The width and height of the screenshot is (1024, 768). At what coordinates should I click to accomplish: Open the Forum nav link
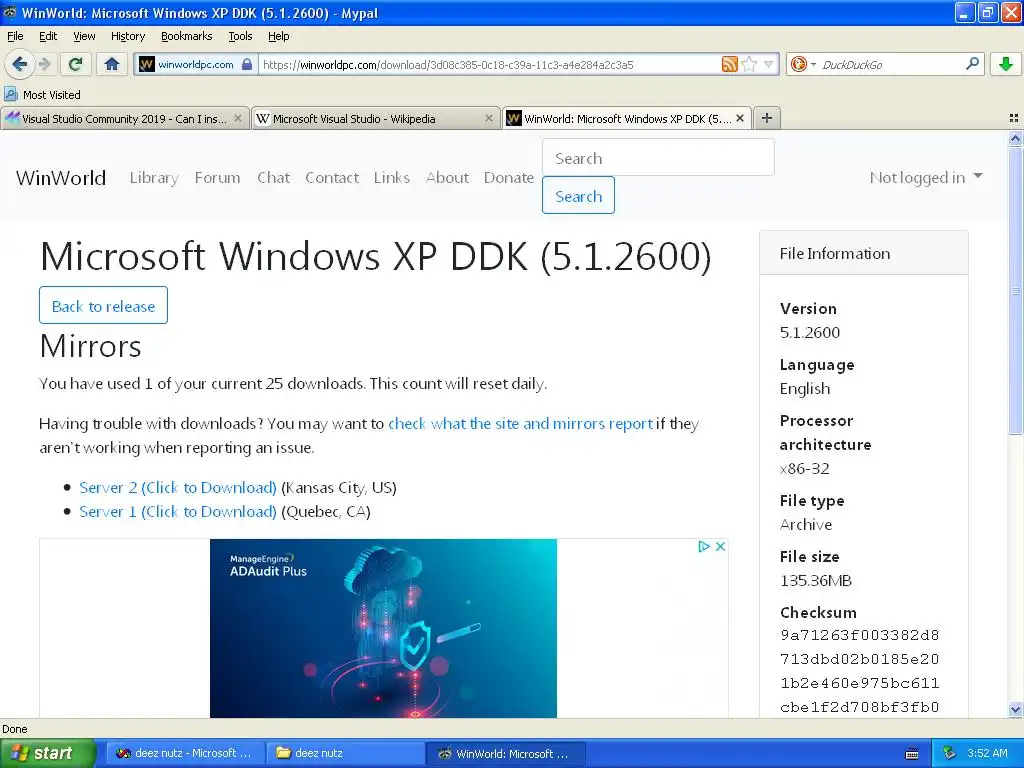pyautogui.click(x=217, y=178)
